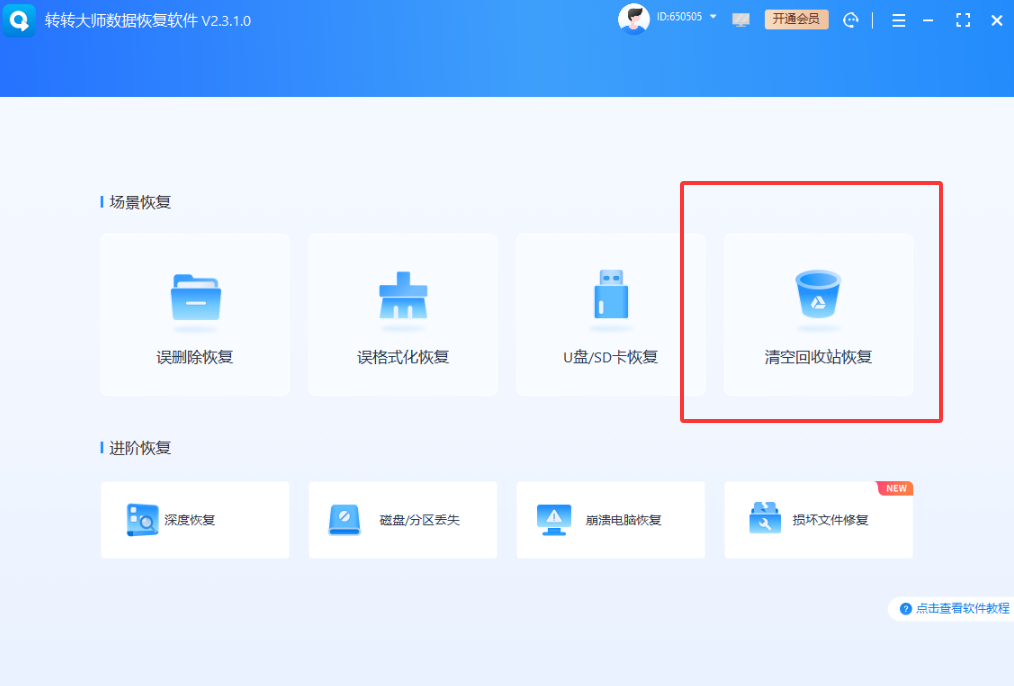Click the 误格式化恢复 label text

(x=403, y=357)
